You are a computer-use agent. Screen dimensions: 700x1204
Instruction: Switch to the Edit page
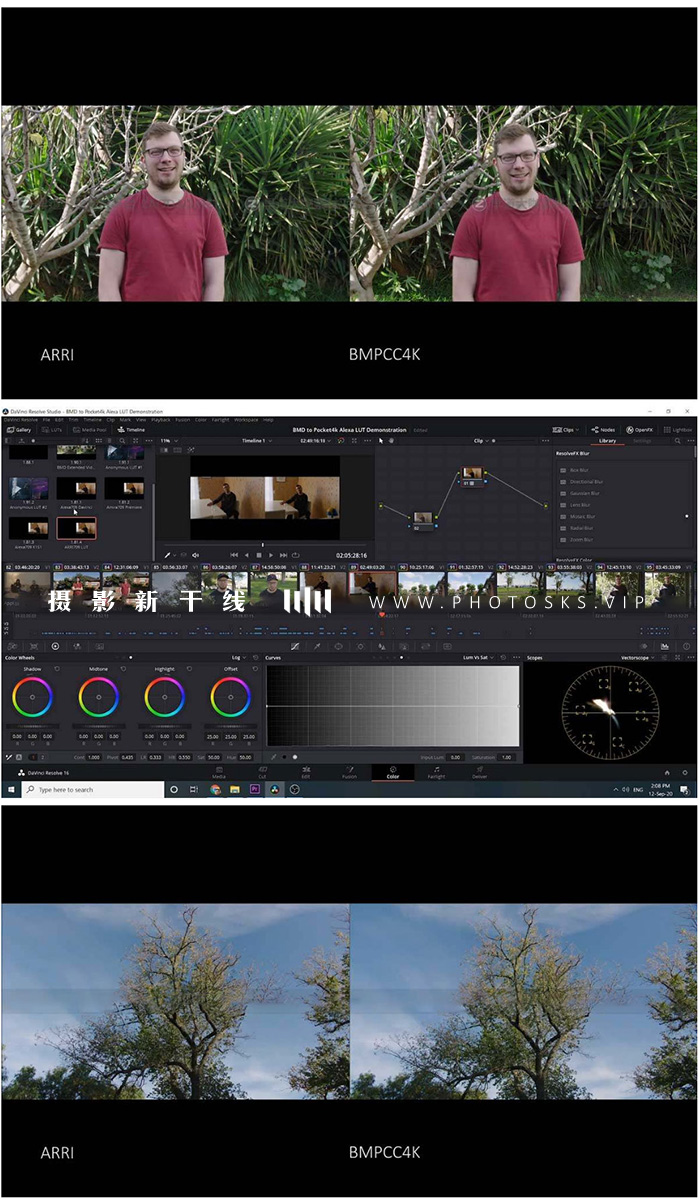coord(306,773)
